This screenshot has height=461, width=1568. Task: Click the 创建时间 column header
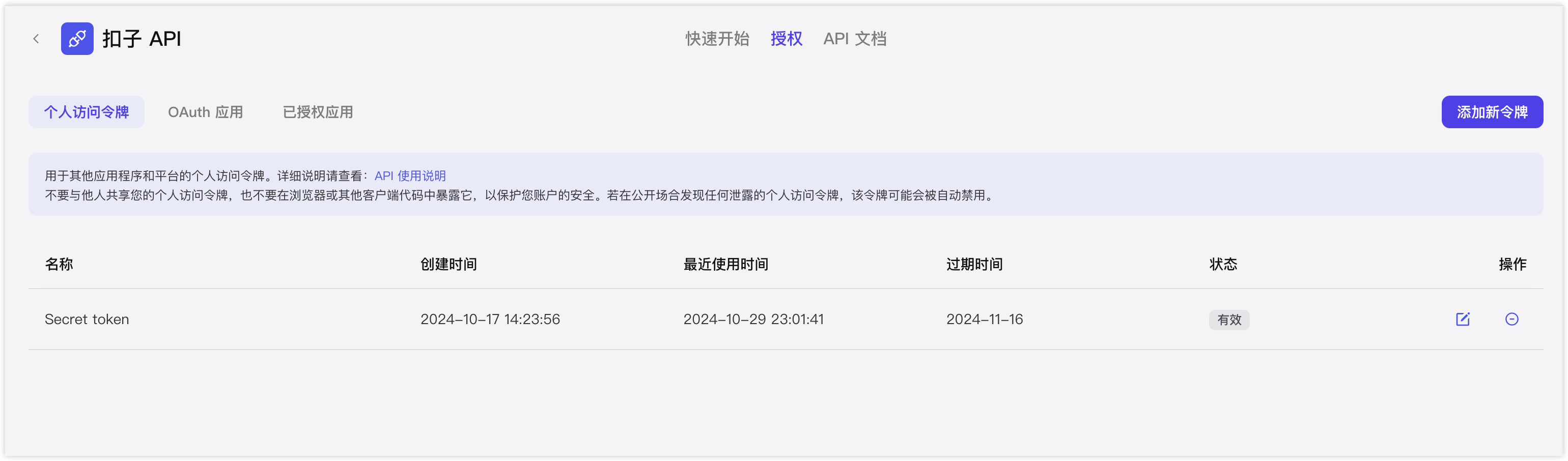click(x=449, y=264)
